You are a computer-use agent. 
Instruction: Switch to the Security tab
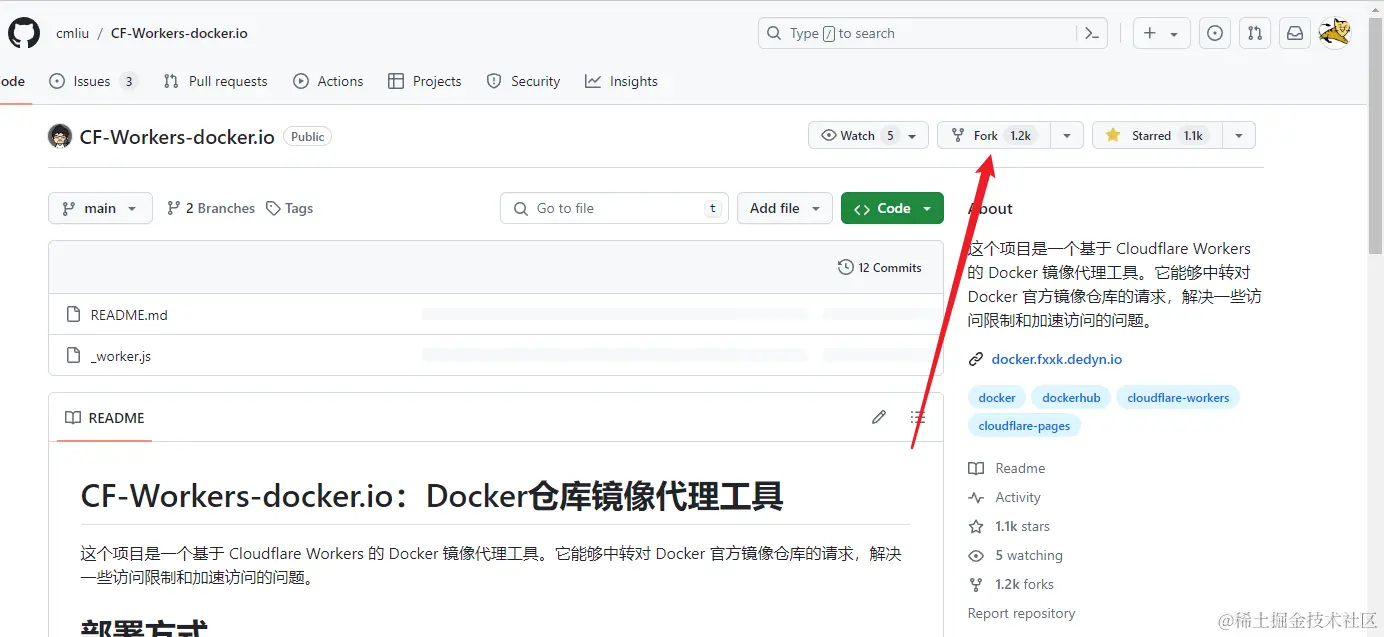tap(523, 81)
